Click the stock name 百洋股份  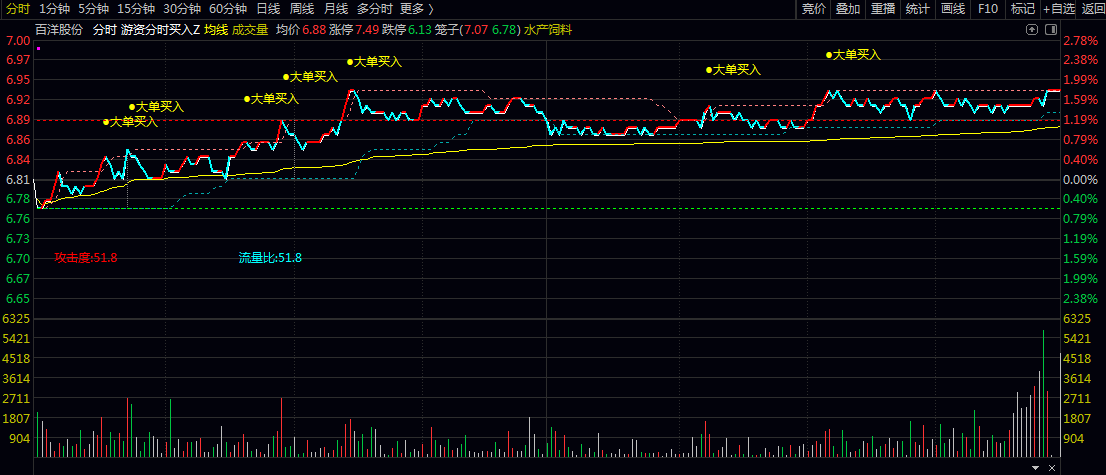click(x=59, y=30)
